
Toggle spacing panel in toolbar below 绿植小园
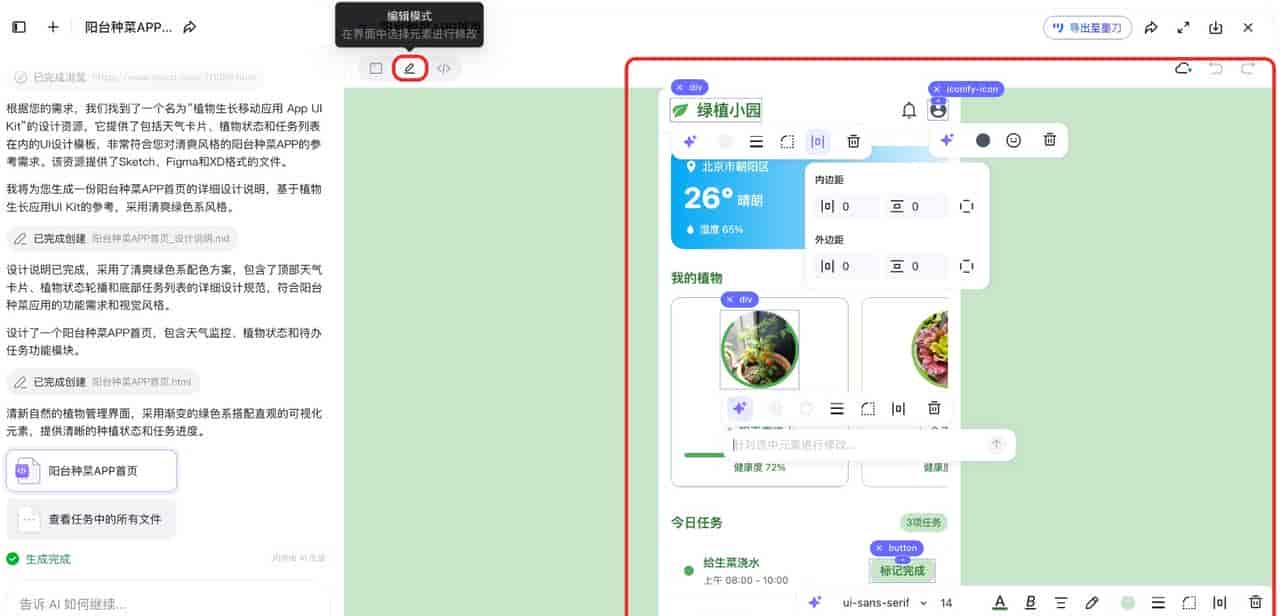(818, 142)
